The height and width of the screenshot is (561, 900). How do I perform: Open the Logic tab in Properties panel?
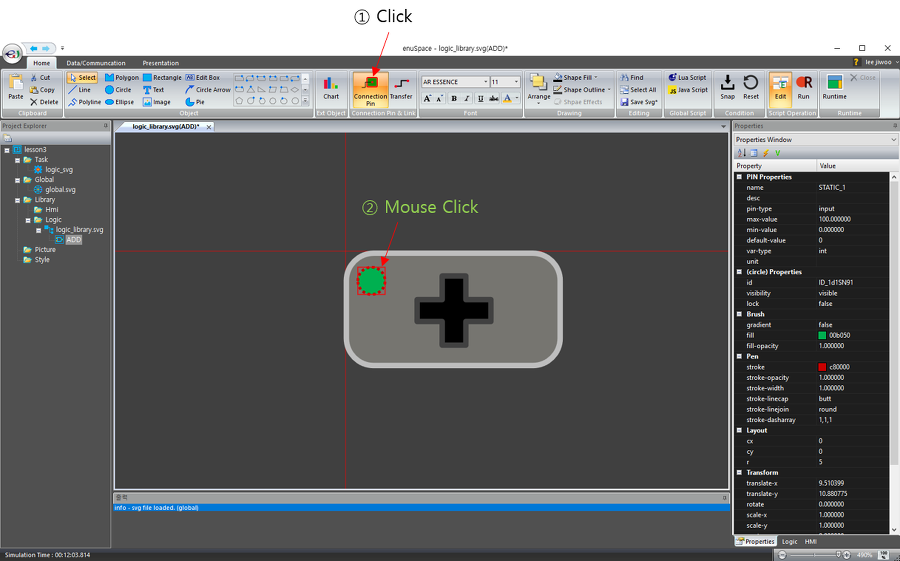[790, 541]
